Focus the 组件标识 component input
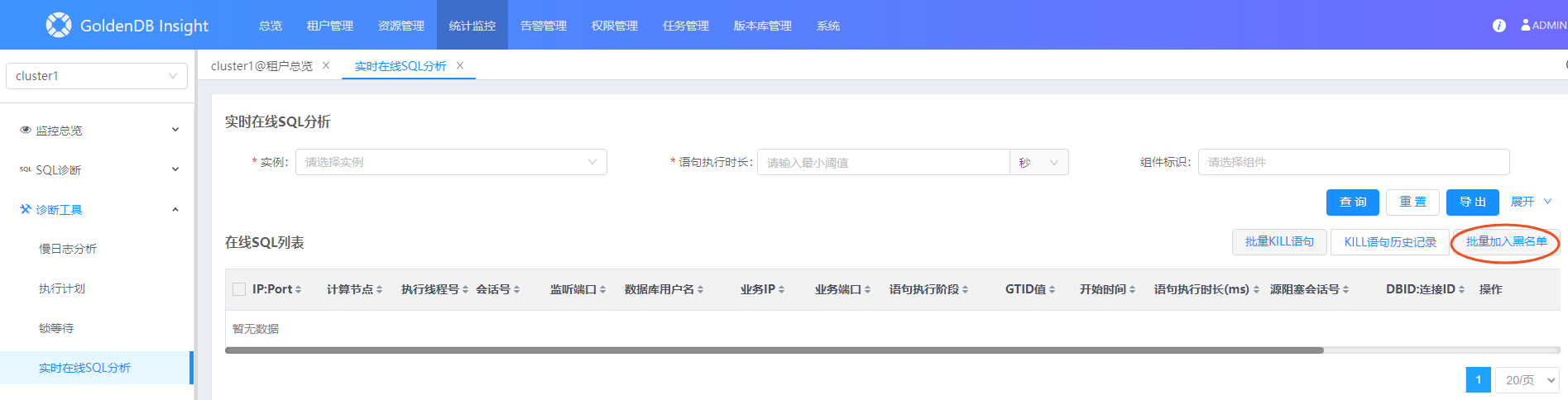The image size is (1568, 400). (x=1354, y=162)
